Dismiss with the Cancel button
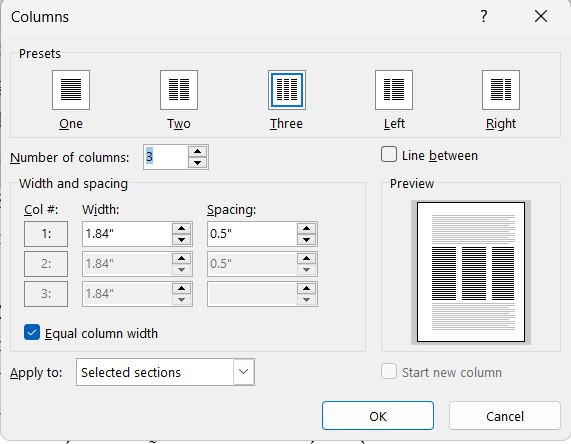 tap(505, 416)
